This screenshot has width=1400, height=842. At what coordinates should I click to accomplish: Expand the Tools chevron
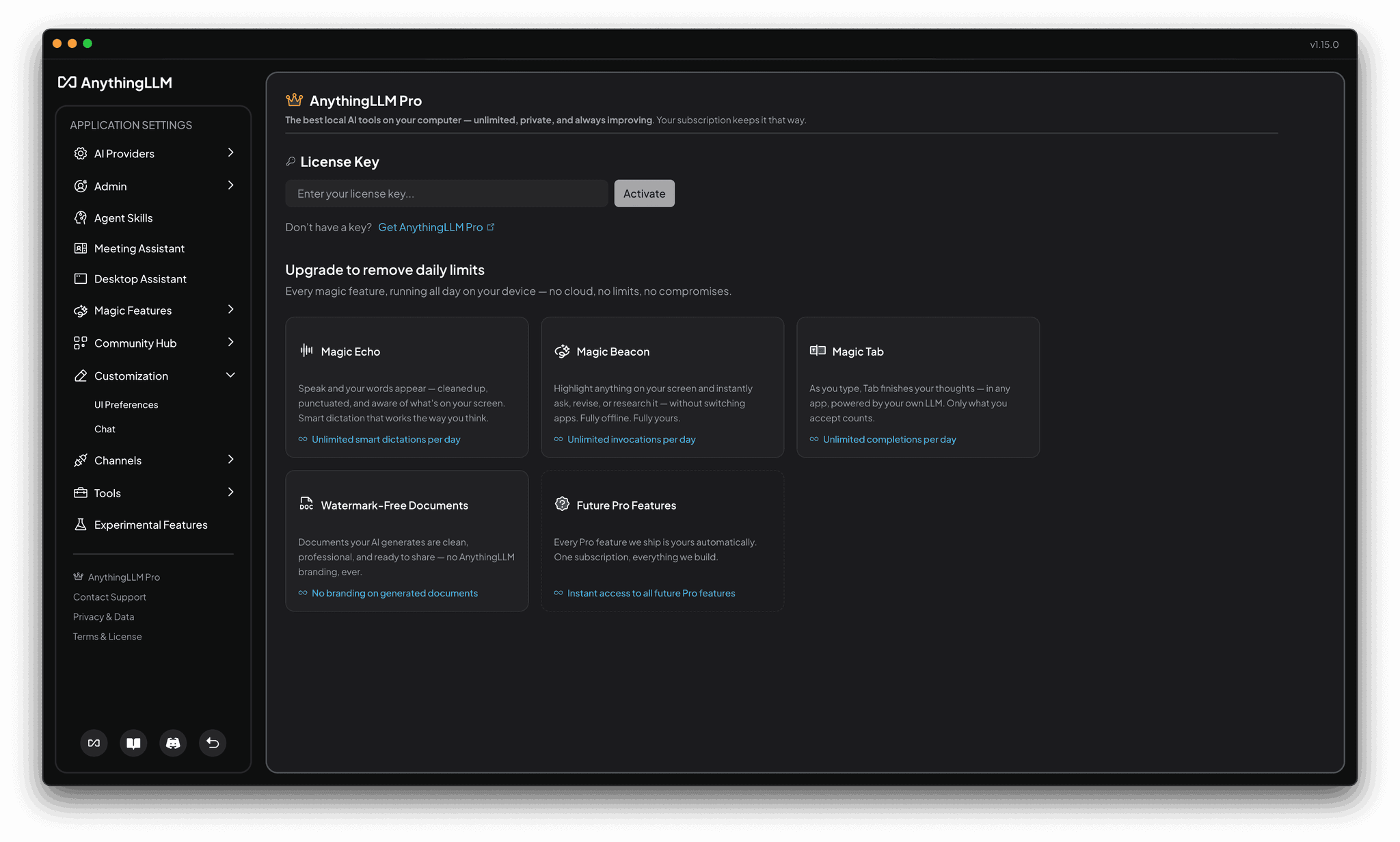(231, 492)
